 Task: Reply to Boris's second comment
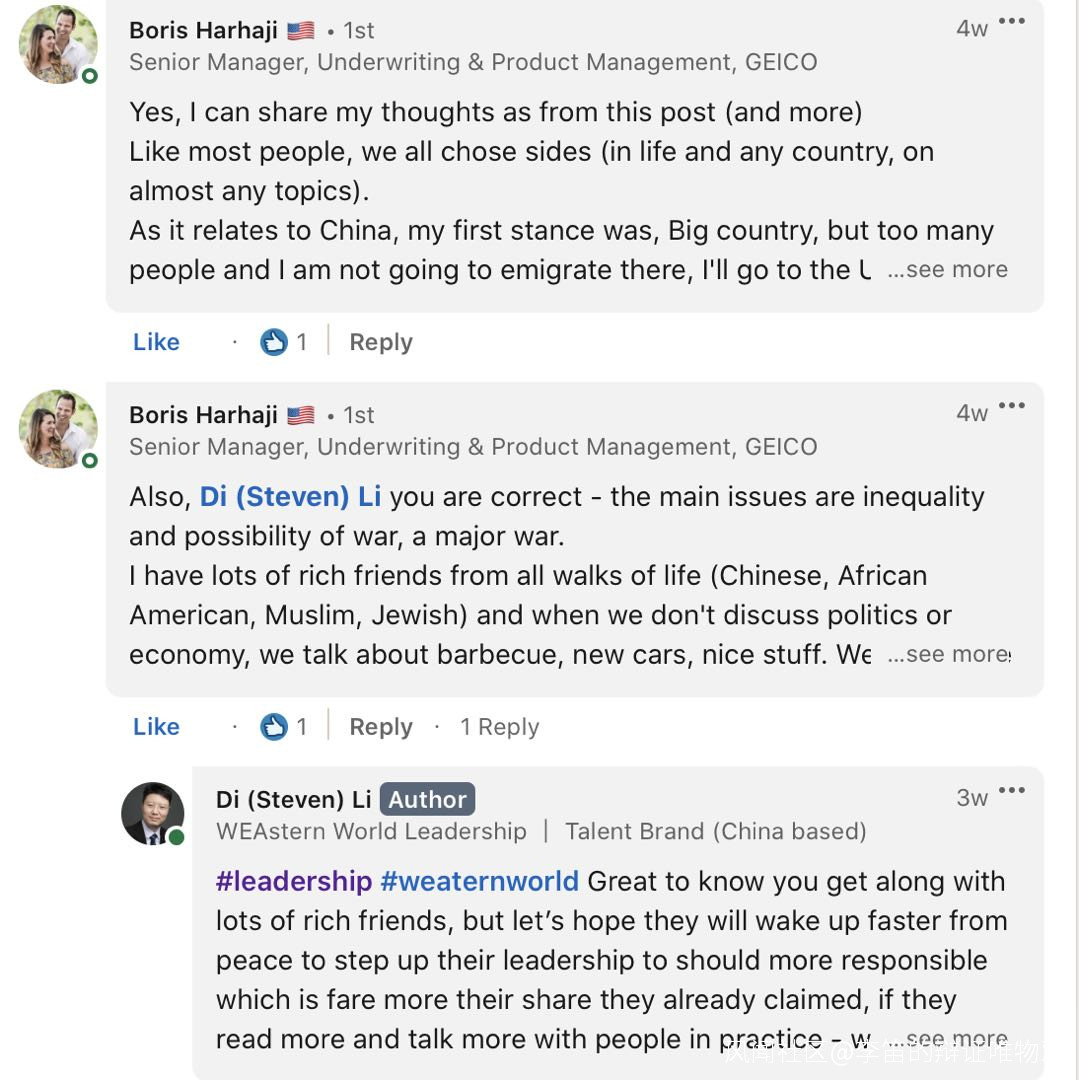click(x=380, y=727)
